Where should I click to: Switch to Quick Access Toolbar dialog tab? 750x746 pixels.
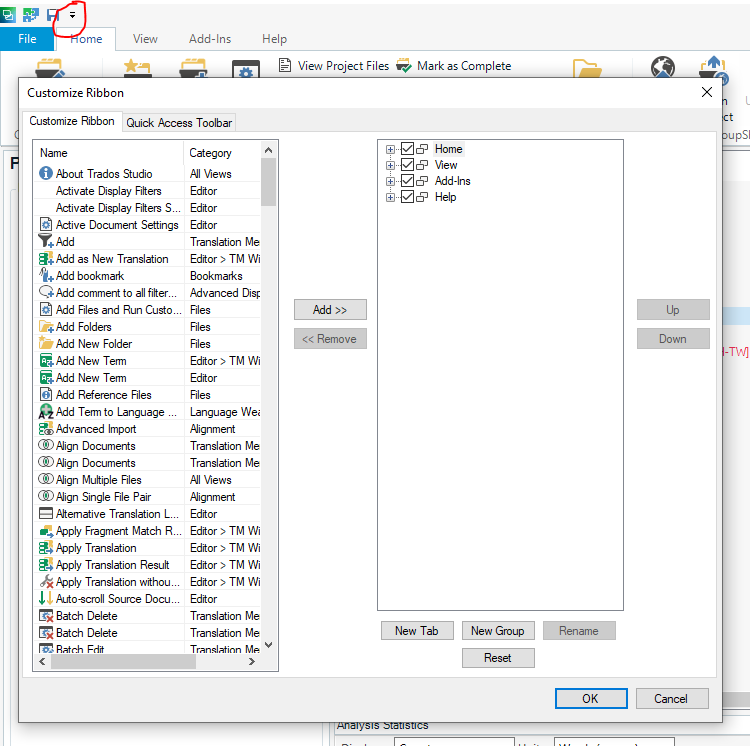click(179, 123)
